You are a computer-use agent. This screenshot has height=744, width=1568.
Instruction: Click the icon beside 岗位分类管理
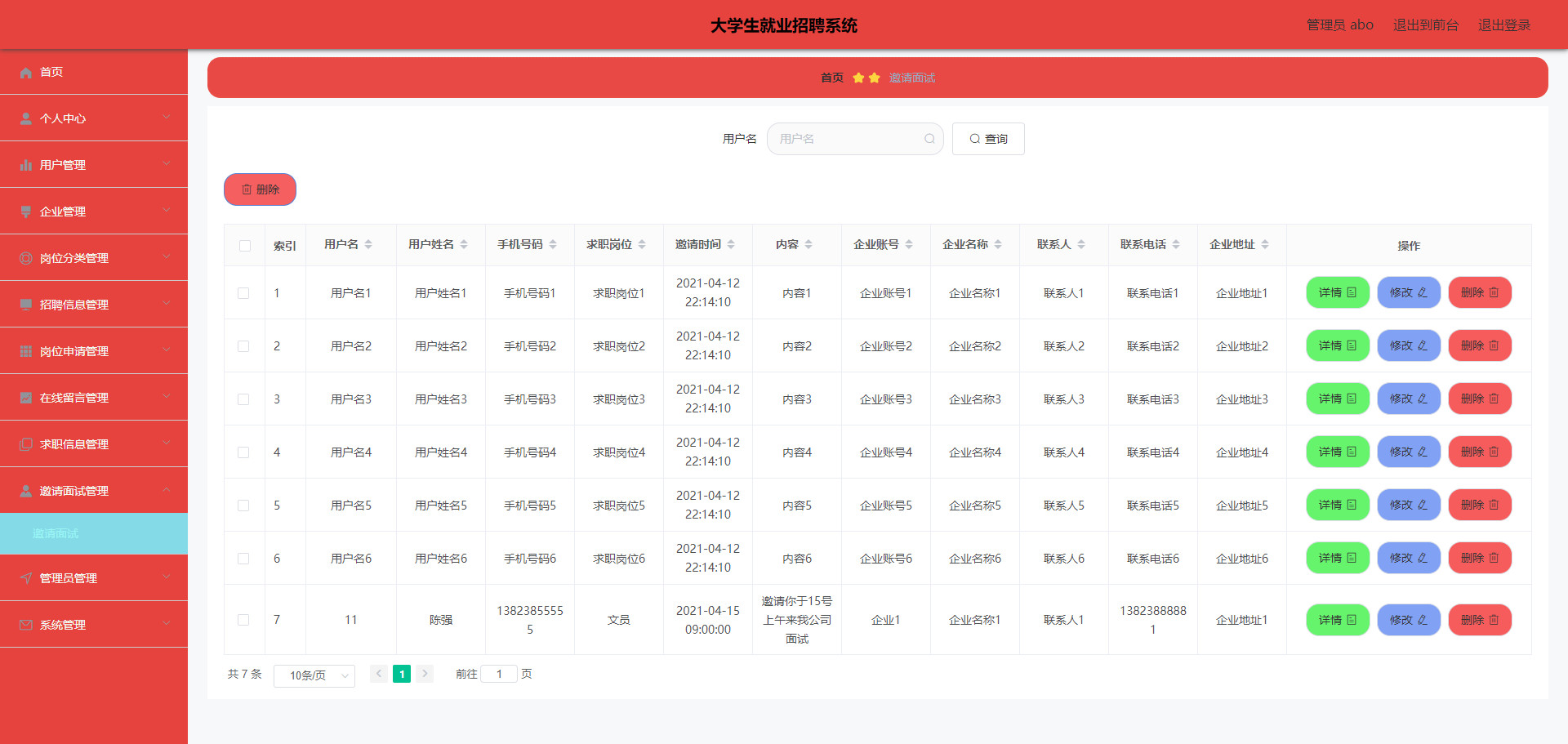tap(26, 258)
